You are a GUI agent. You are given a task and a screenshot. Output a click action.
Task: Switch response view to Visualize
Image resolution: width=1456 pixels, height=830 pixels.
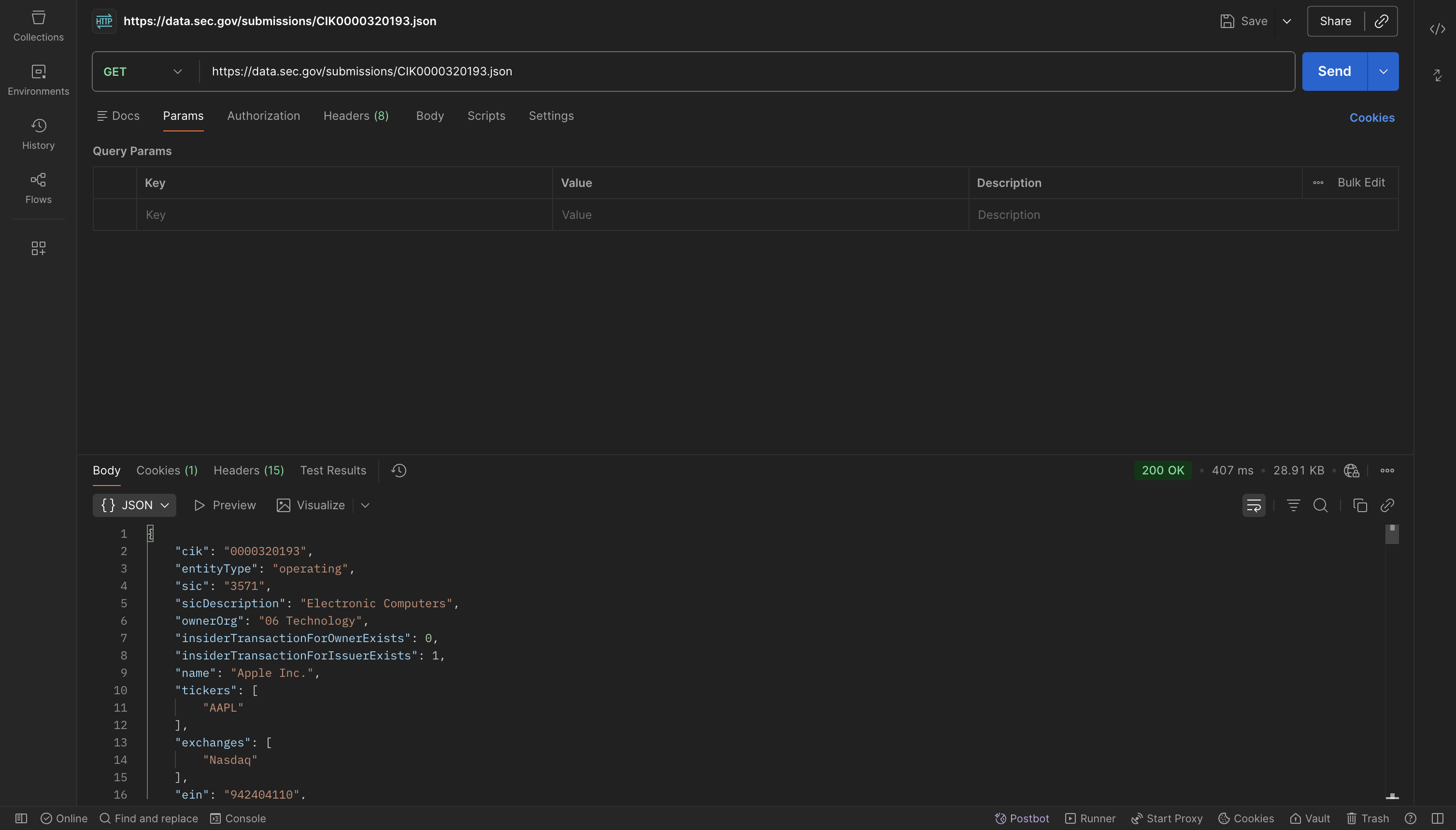coord(311,505)
